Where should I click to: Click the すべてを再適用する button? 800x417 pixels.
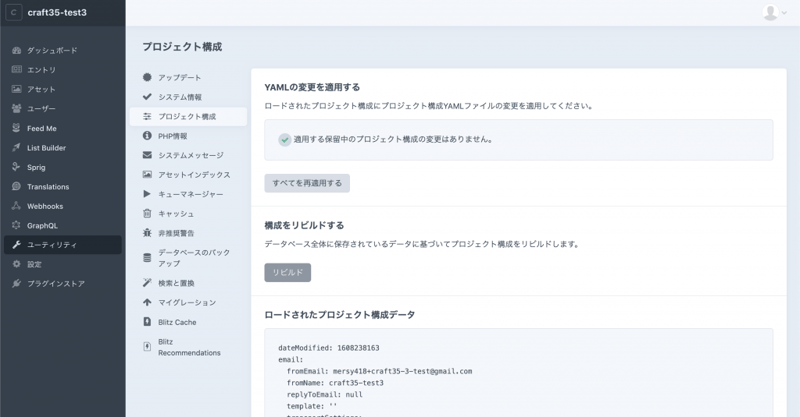(x=307, y=184)
